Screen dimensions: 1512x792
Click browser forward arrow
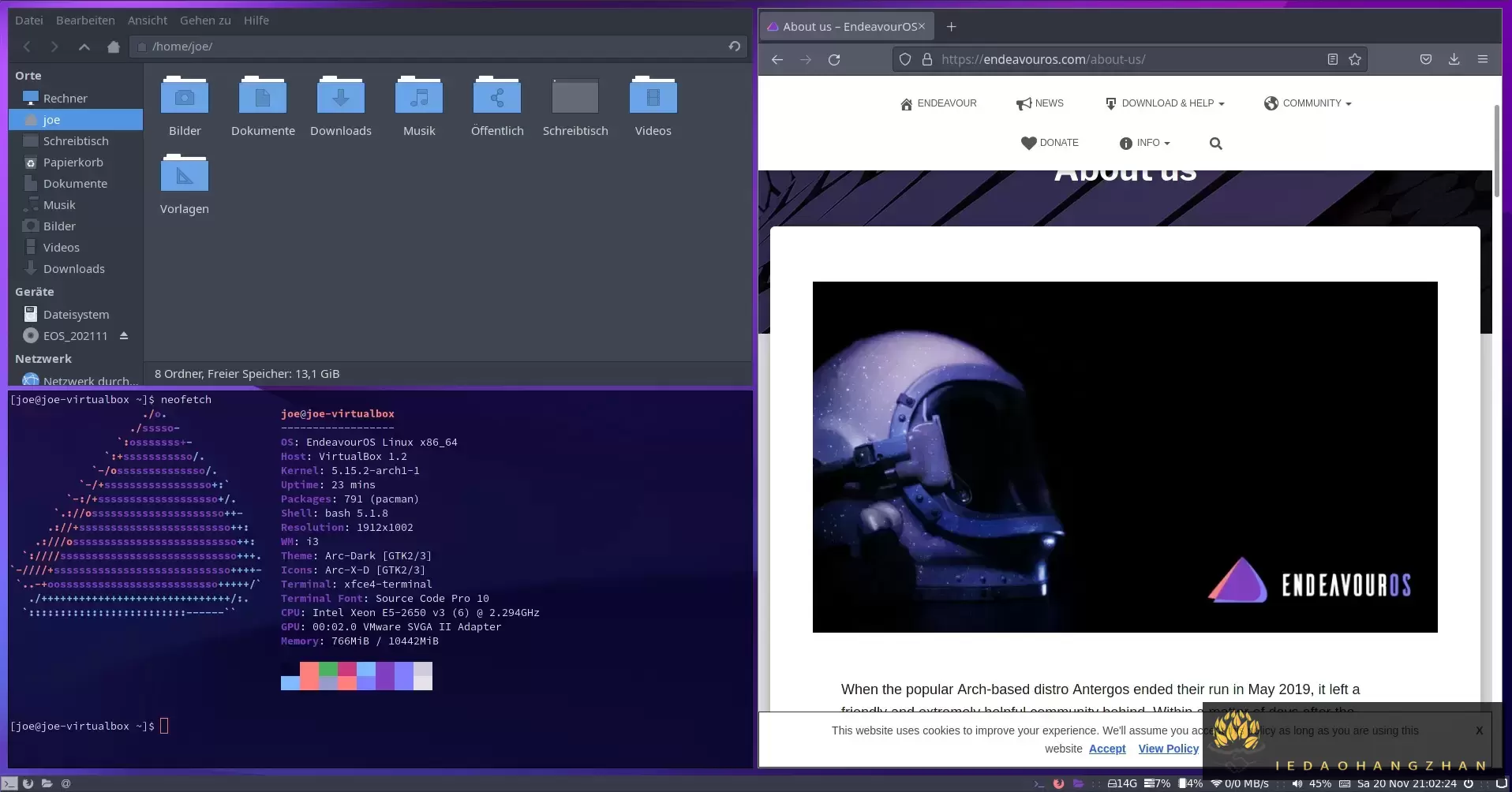click(806, 60)
